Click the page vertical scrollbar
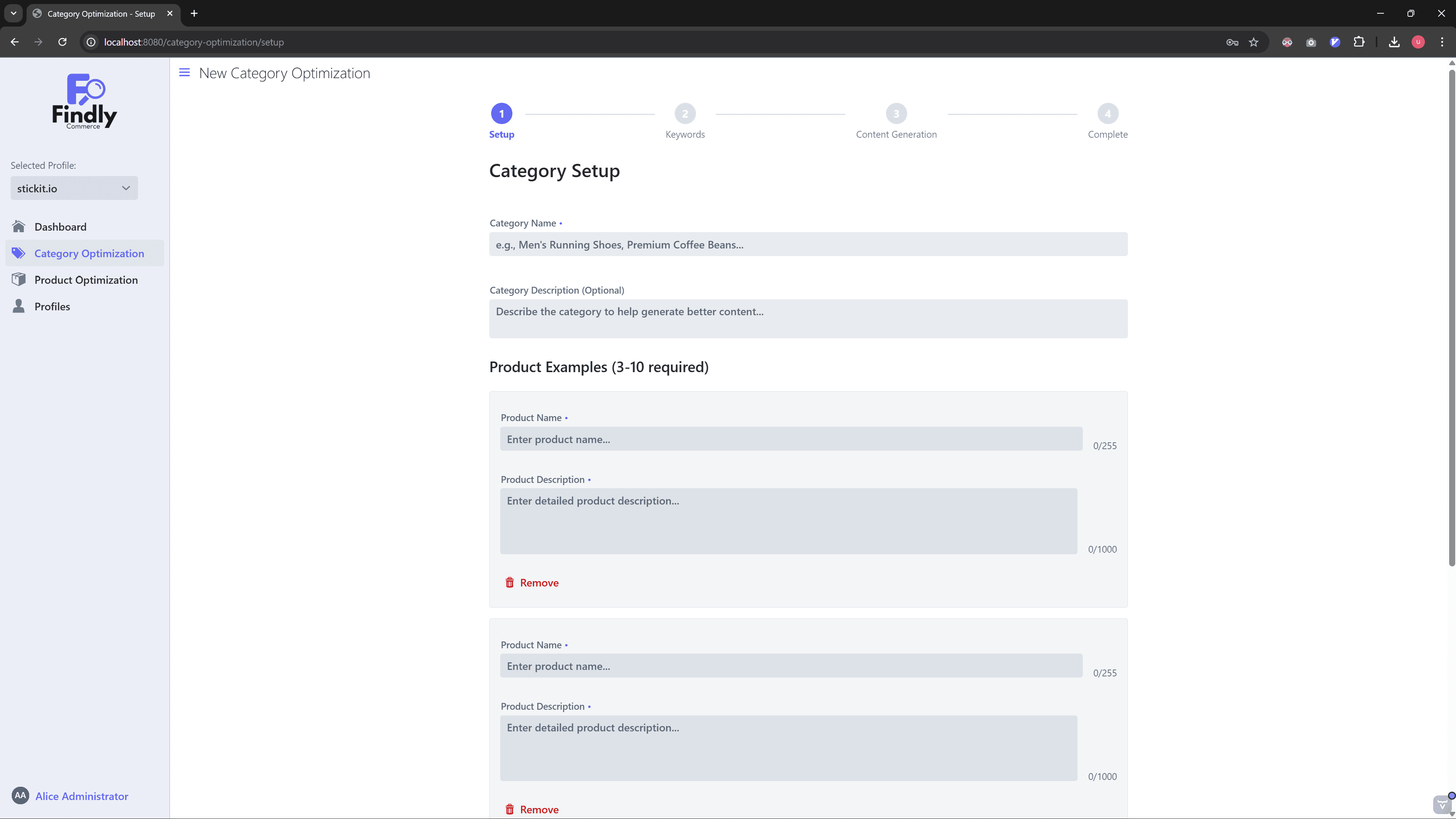Viewport: 1456px width, 819px height. click(1451, 316)
